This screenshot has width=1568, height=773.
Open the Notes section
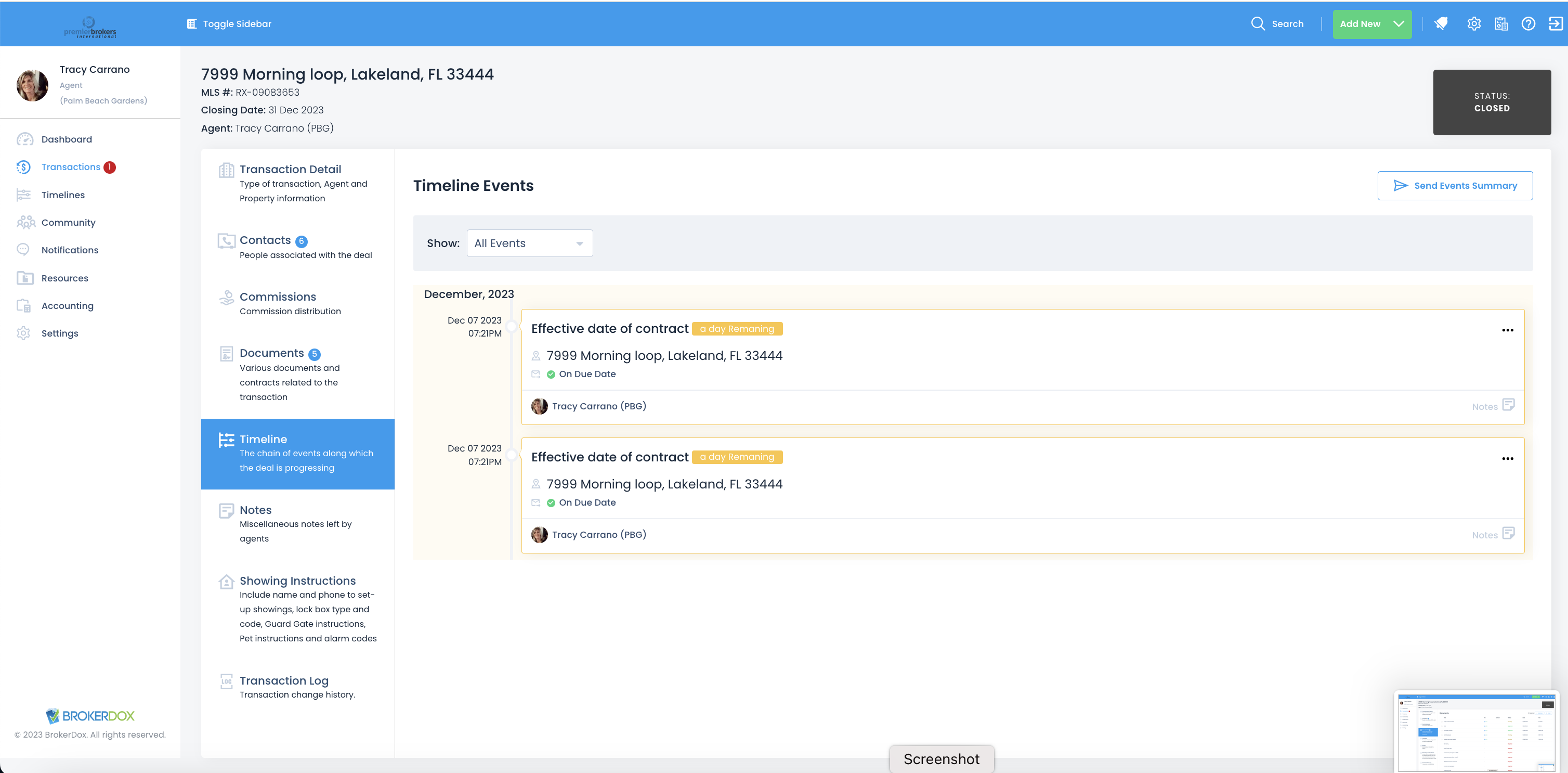pos(298,524)
